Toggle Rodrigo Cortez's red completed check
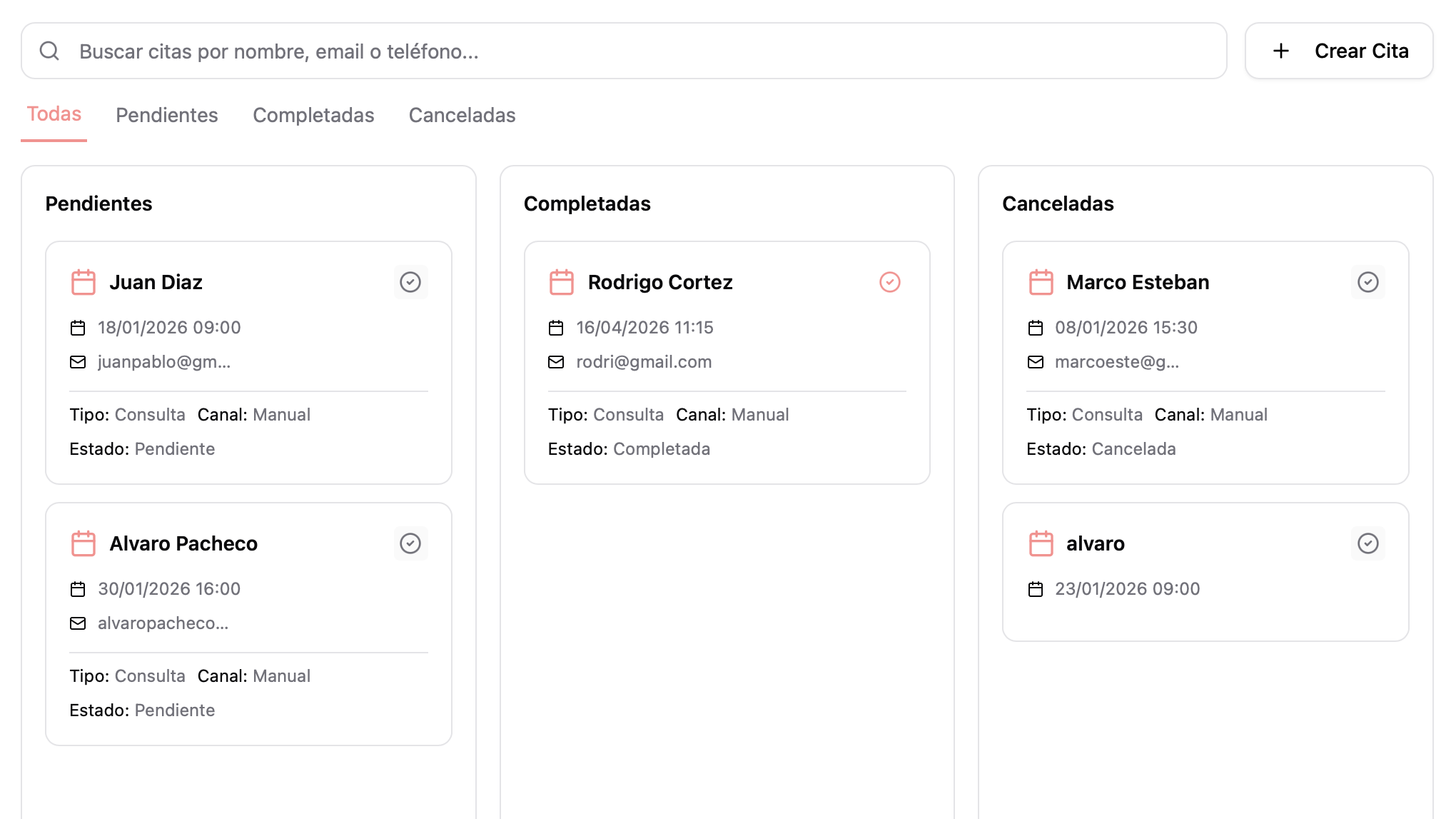The width and height of the screenshot is (1456, 819). coord(889,282)
